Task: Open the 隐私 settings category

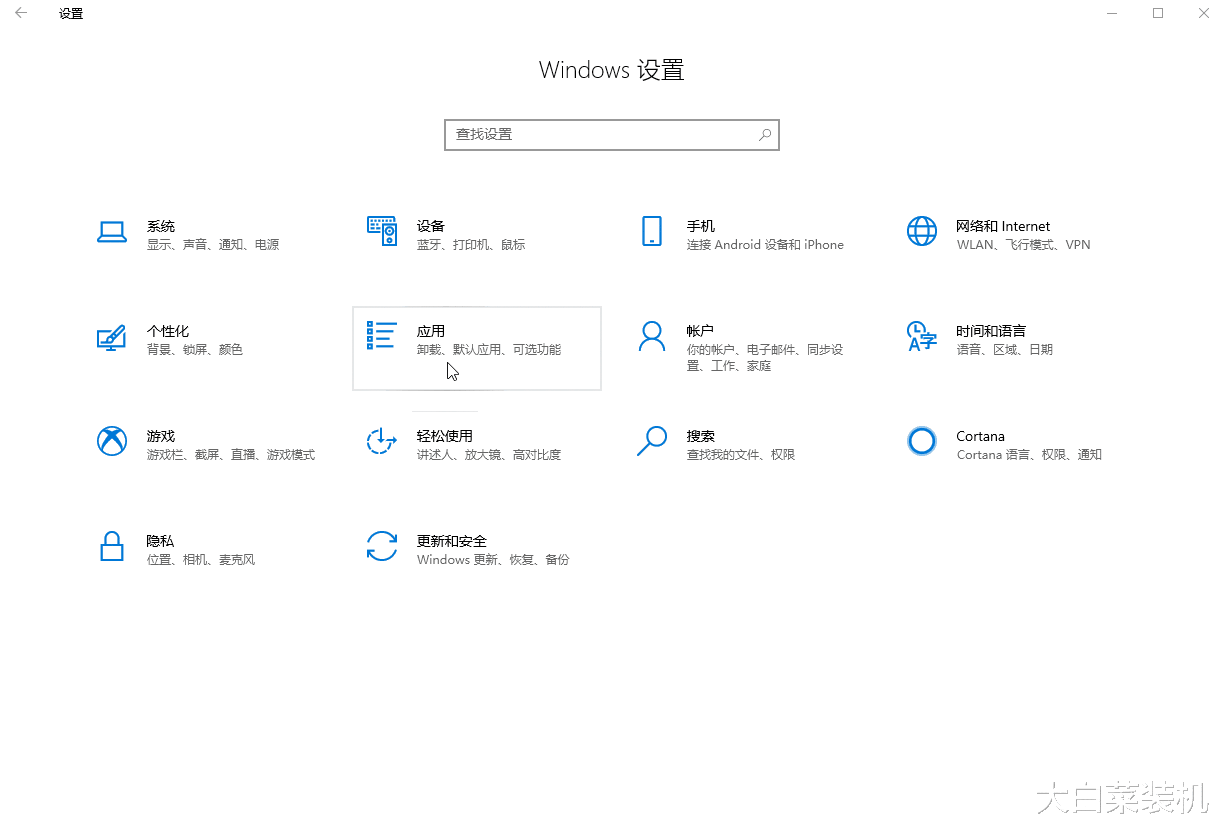Action: [161, 549]
